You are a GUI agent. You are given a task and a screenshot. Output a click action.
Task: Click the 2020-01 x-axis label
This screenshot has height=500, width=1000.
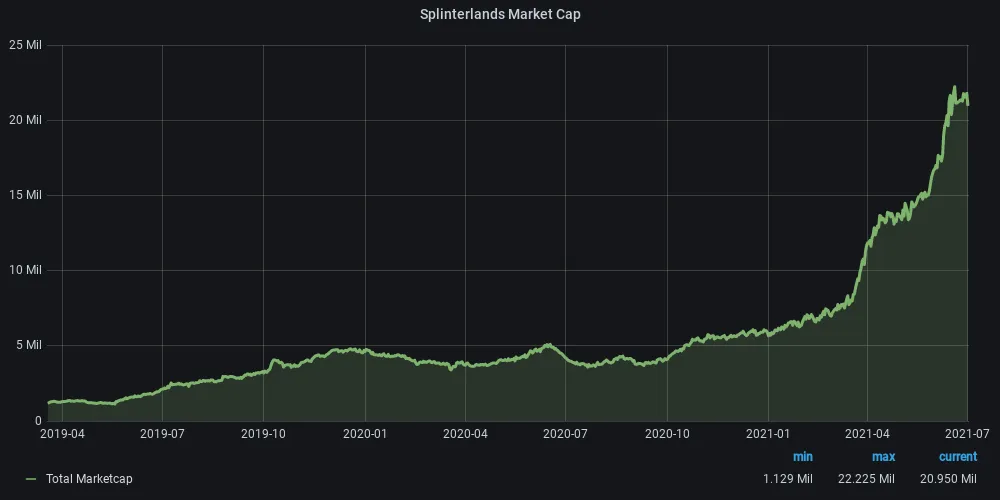(365, 434)
